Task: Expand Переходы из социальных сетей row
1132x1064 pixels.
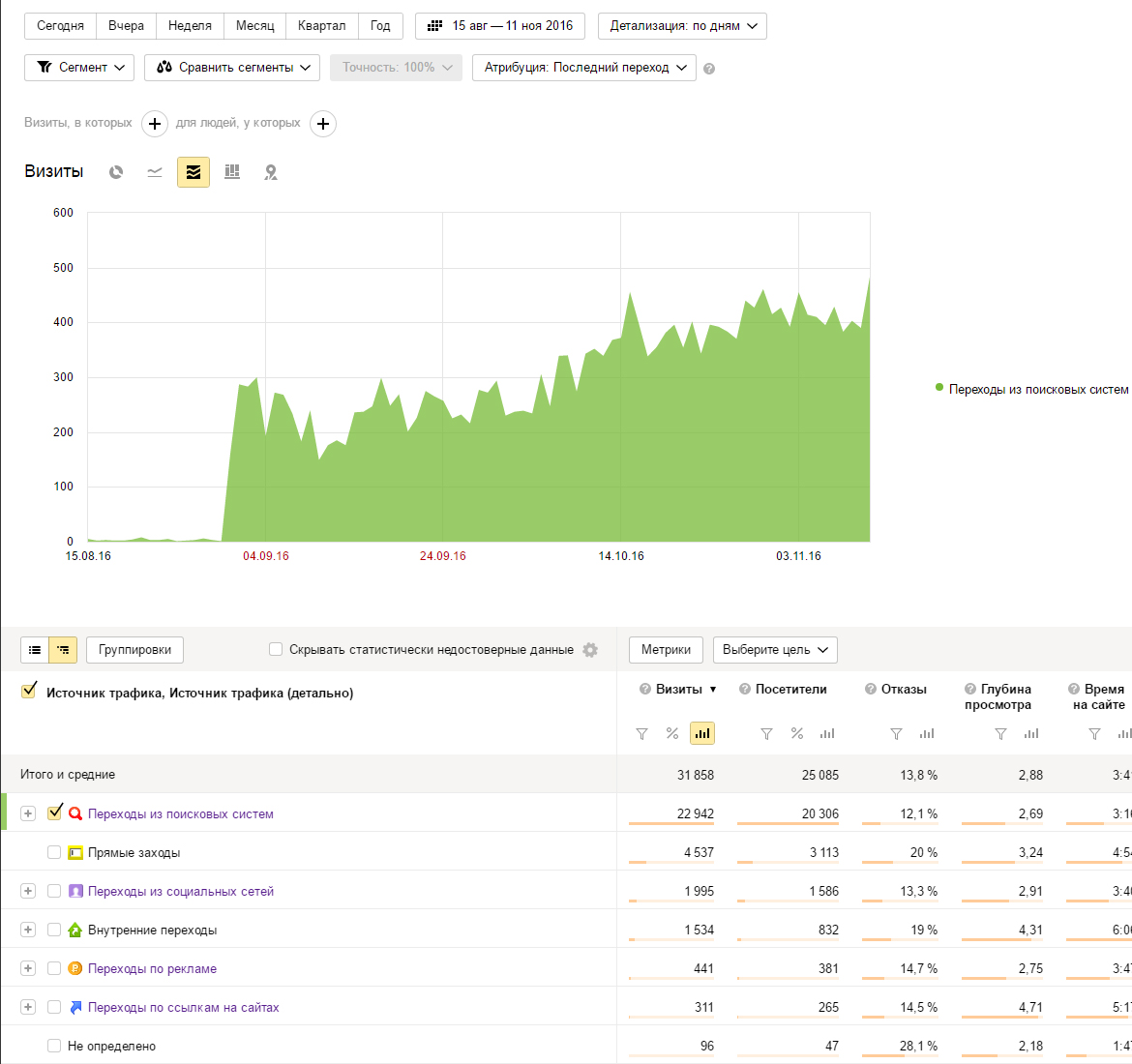Action: click(27, 891)
